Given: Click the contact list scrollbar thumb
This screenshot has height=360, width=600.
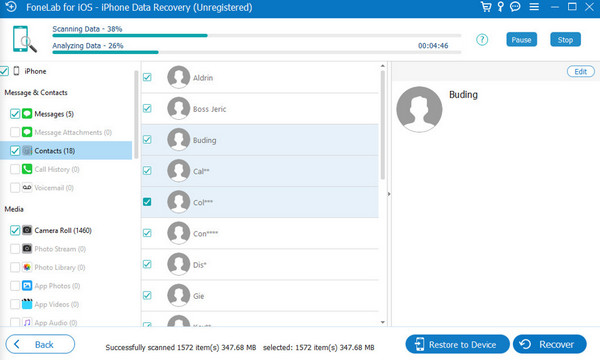Looking at the screenshot, I should [383, 125].
